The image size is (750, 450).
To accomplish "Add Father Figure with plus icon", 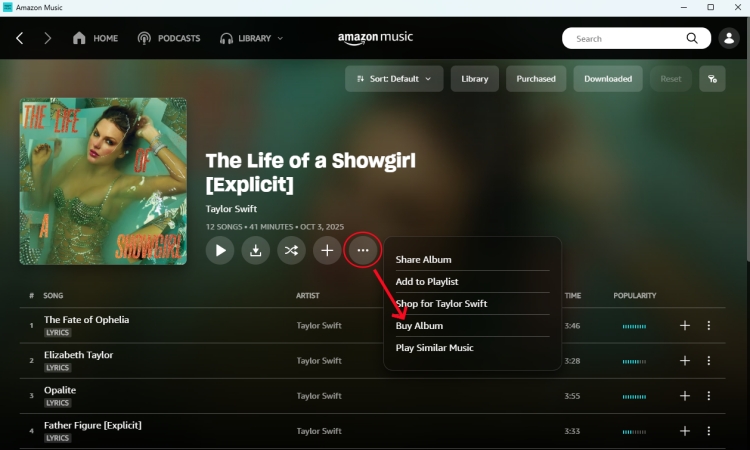I will click(685, 431).
